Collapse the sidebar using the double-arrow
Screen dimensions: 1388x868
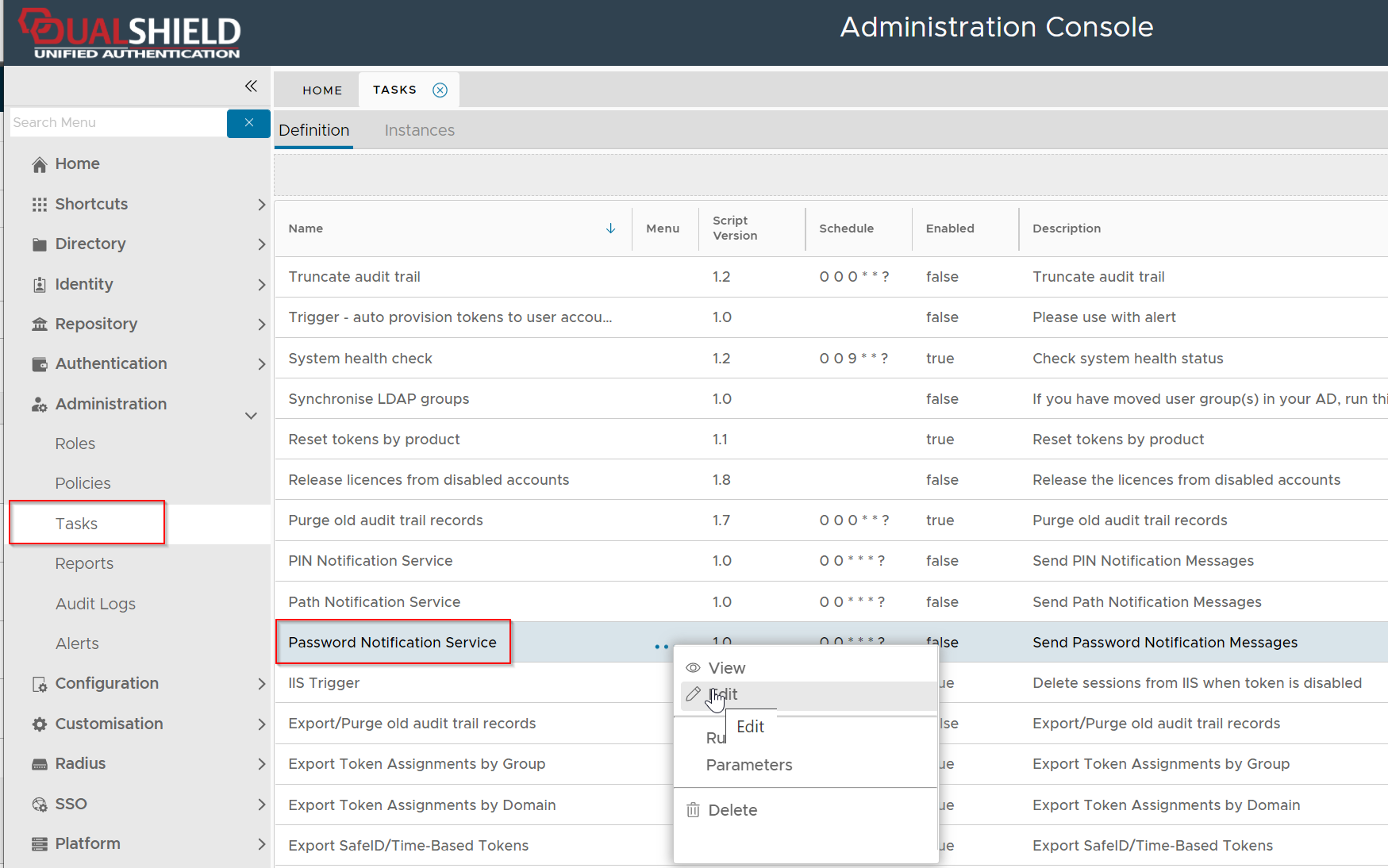[251, 86]
